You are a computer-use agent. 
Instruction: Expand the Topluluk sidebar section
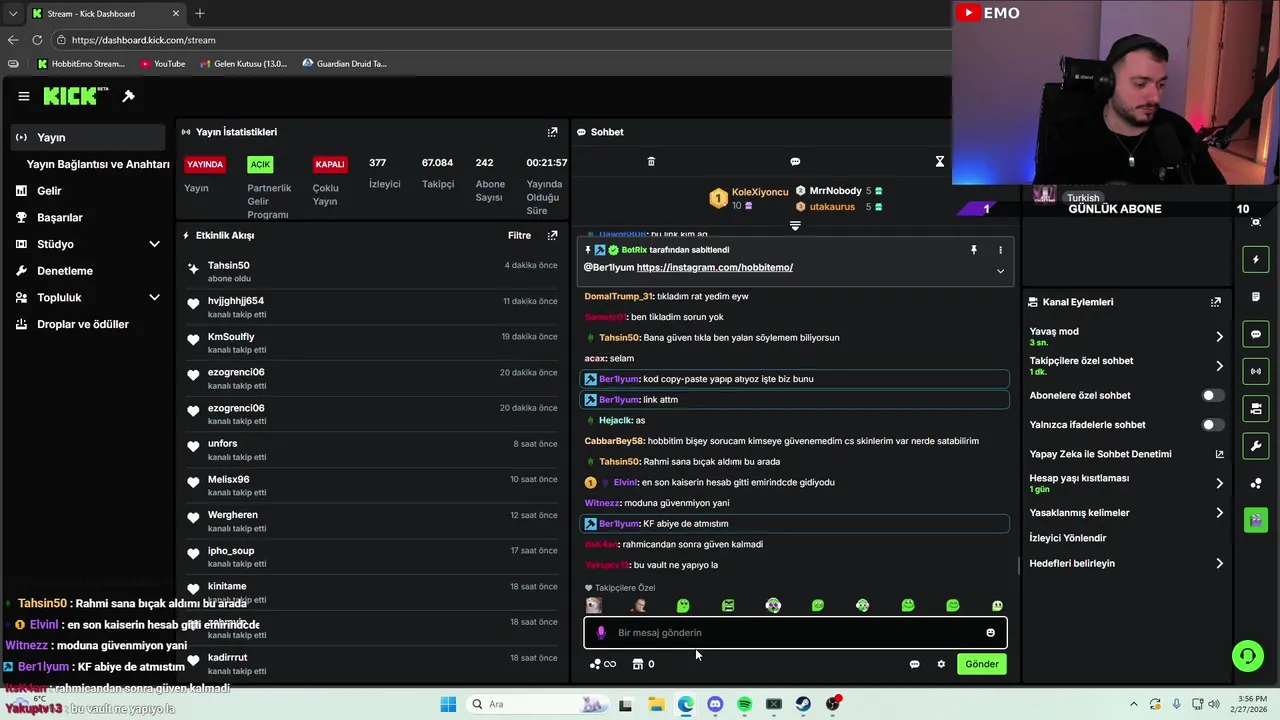[154, 297]
